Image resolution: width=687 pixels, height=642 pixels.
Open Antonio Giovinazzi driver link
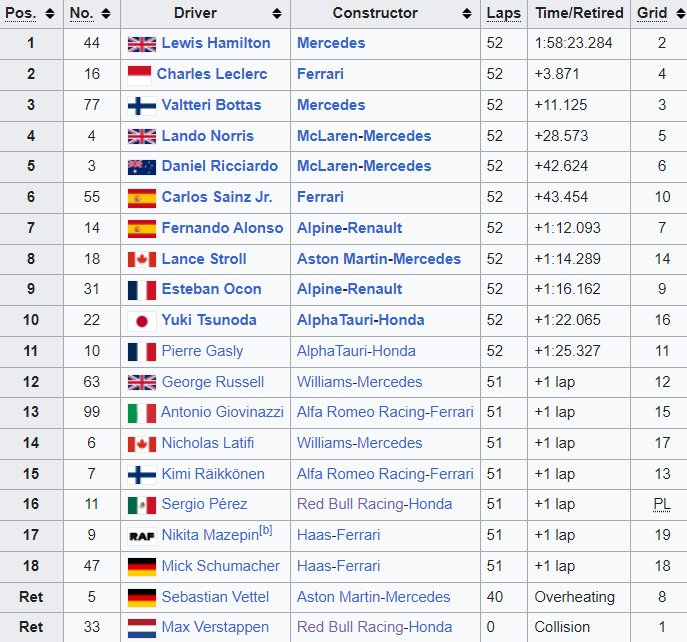[222, 412]
